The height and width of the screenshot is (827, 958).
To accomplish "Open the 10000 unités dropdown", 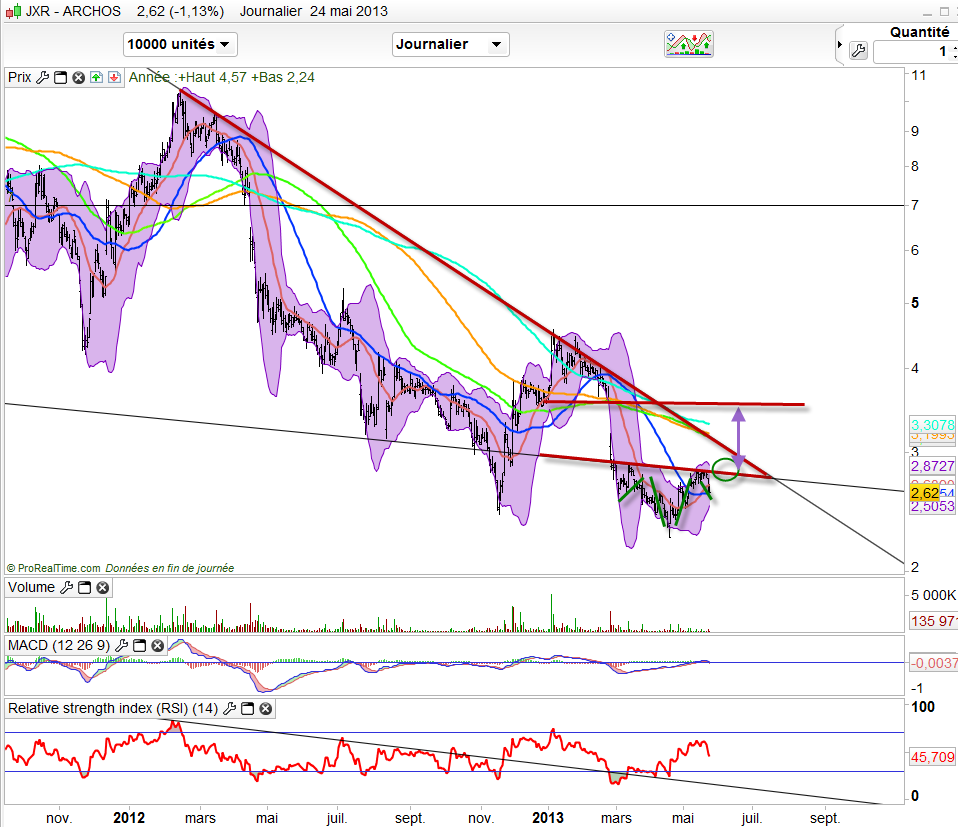I will [x=180, y=44].
